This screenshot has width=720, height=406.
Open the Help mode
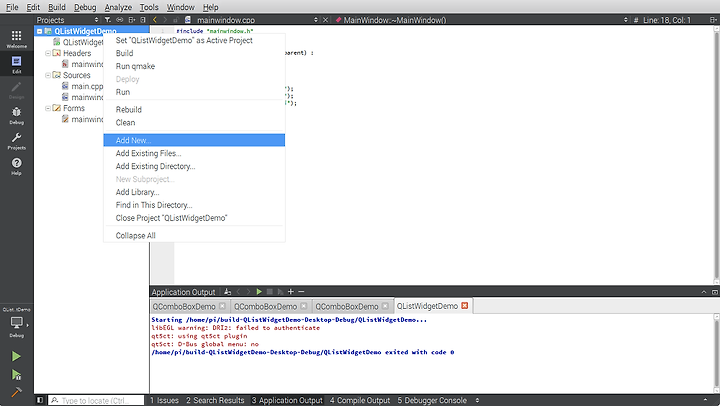coord(17,166)
